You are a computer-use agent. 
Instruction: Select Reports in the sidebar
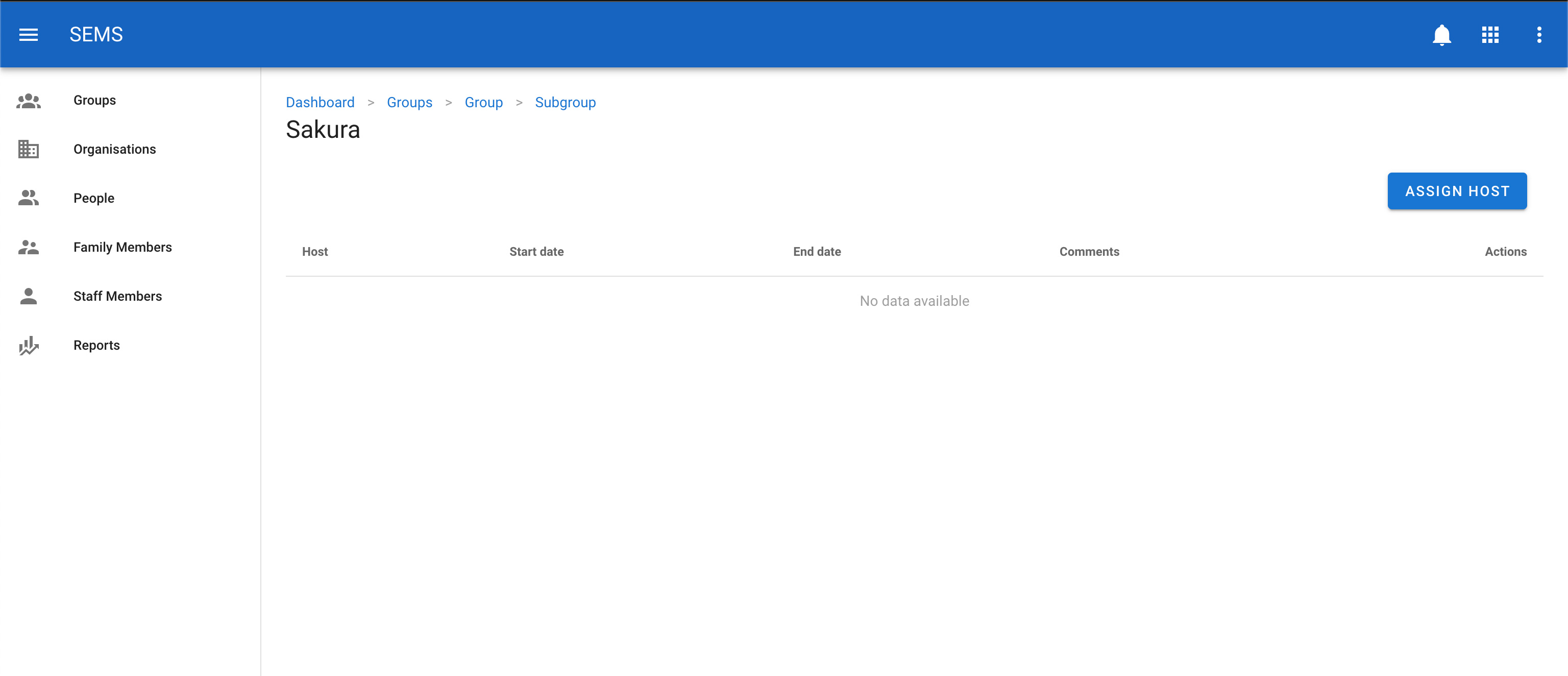pyautogui.click(x=96, y=345)
